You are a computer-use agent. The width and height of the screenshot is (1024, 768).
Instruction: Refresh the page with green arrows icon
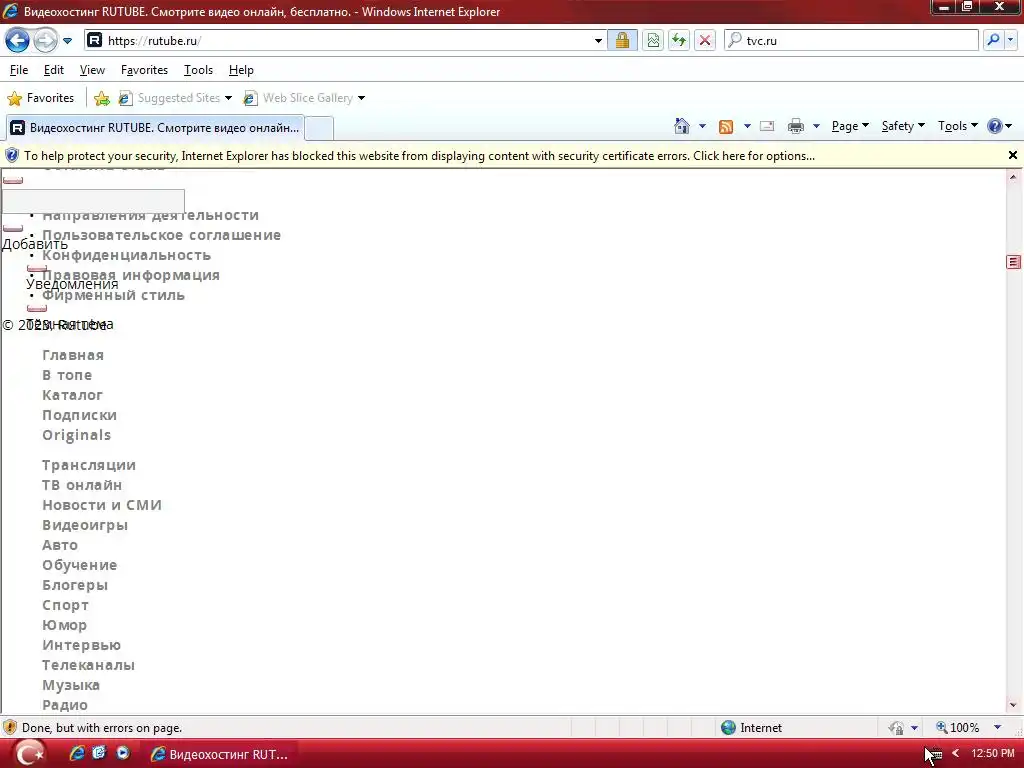(679, 40)
